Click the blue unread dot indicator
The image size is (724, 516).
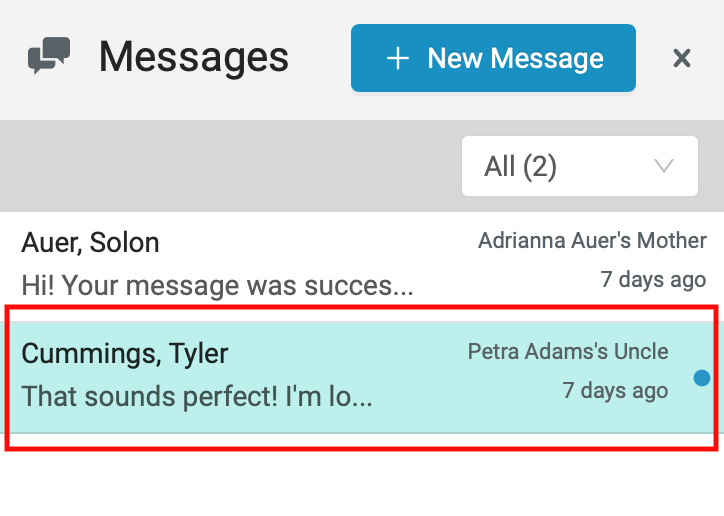[x=702, y=378]
